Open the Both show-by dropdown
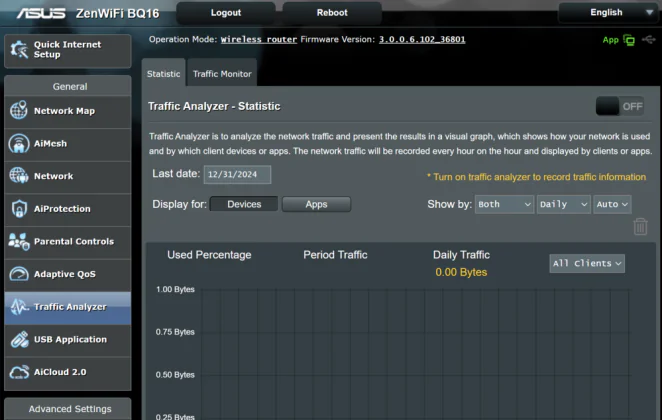The height and width of the screenshot is (420, 662). tap(504, 204)
